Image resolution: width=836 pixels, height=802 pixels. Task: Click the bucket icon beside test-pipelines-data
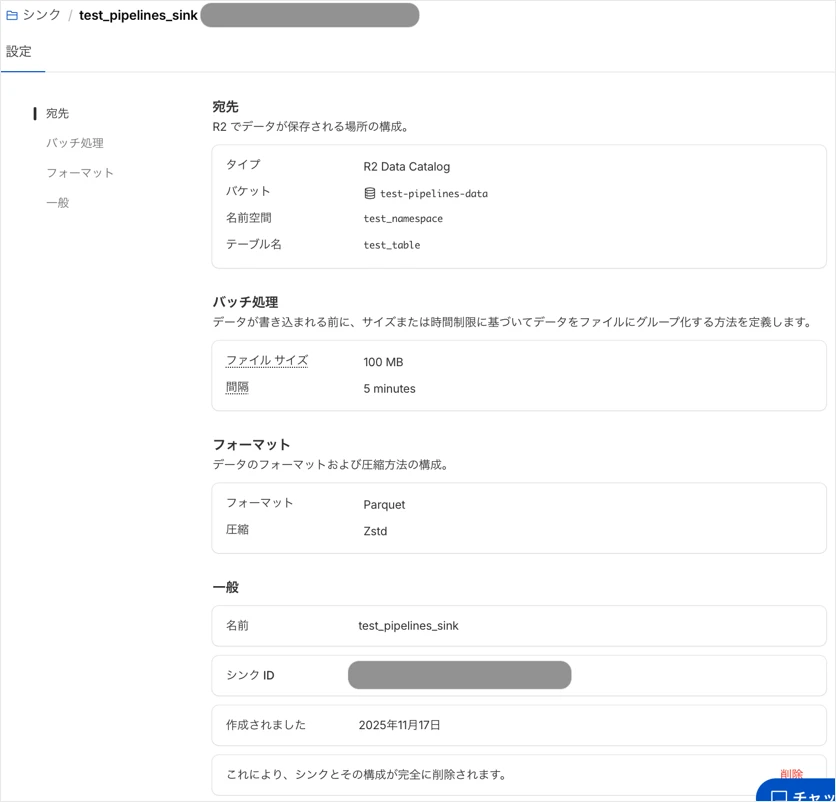coord(369,193)
